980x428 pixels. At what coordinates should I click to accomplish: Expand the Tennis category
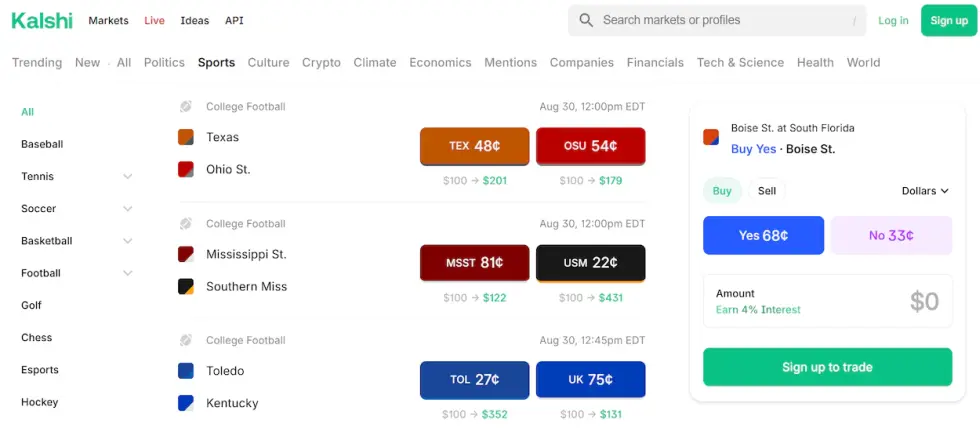click(x=127, y=177)
